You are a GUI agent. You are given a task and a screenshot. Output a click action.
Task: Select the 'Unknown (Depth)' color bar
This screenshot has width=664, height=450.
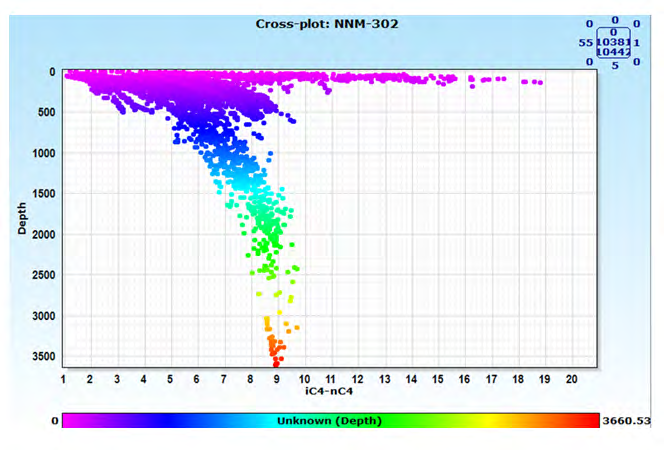[331, 421]
